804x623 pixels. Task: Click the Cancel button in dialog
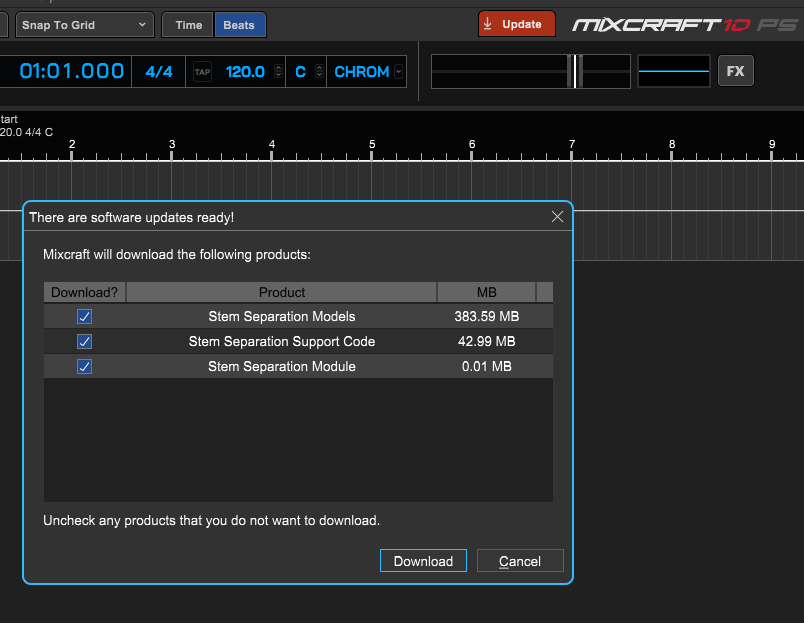520,561
